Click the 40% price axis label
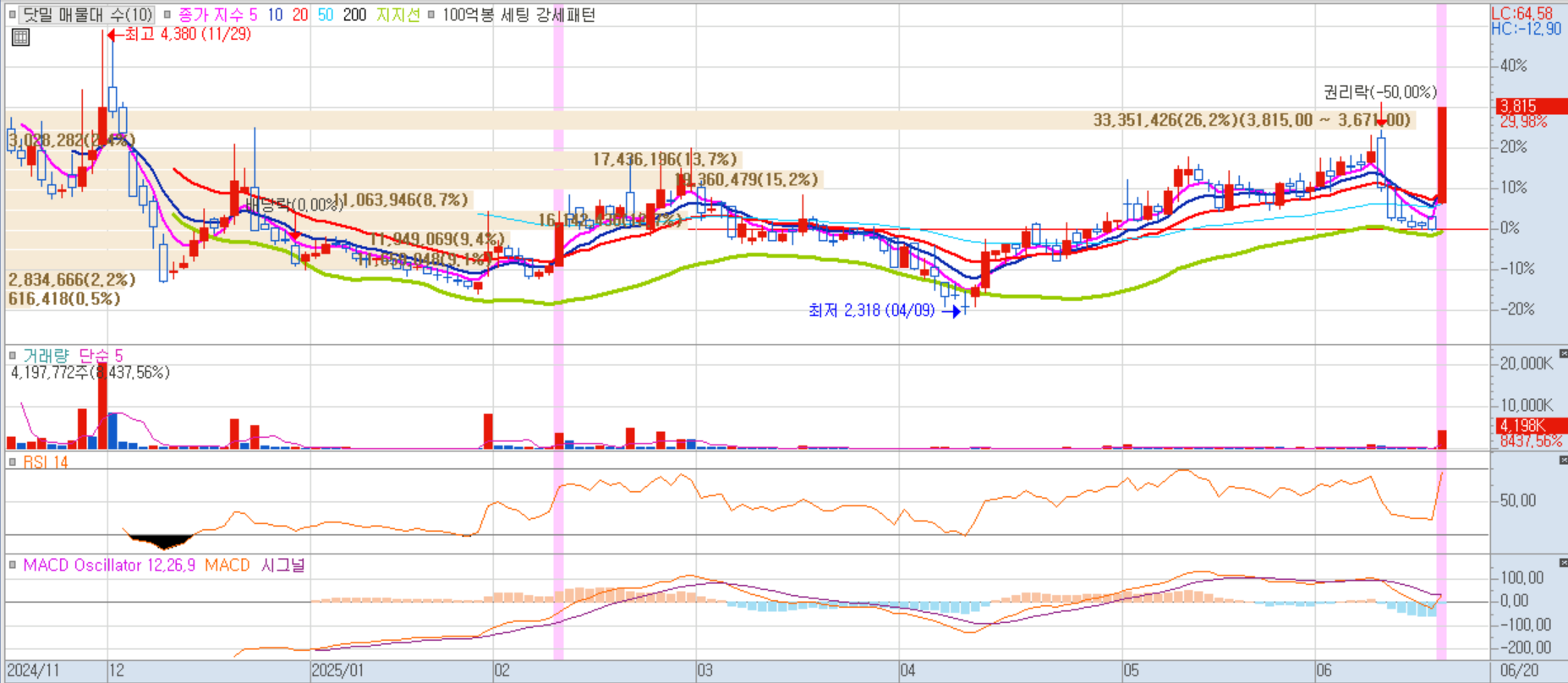 [1514, 66]
